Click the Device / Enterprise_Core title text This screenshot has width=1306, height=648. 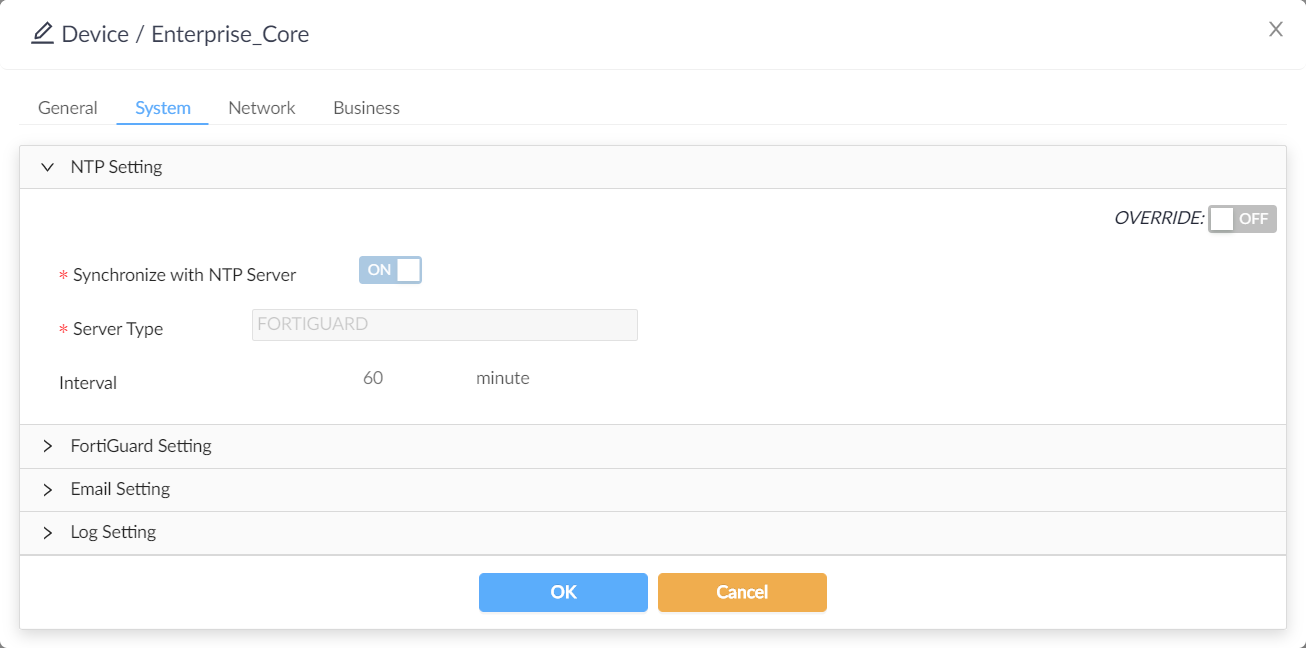coord(185,33)
